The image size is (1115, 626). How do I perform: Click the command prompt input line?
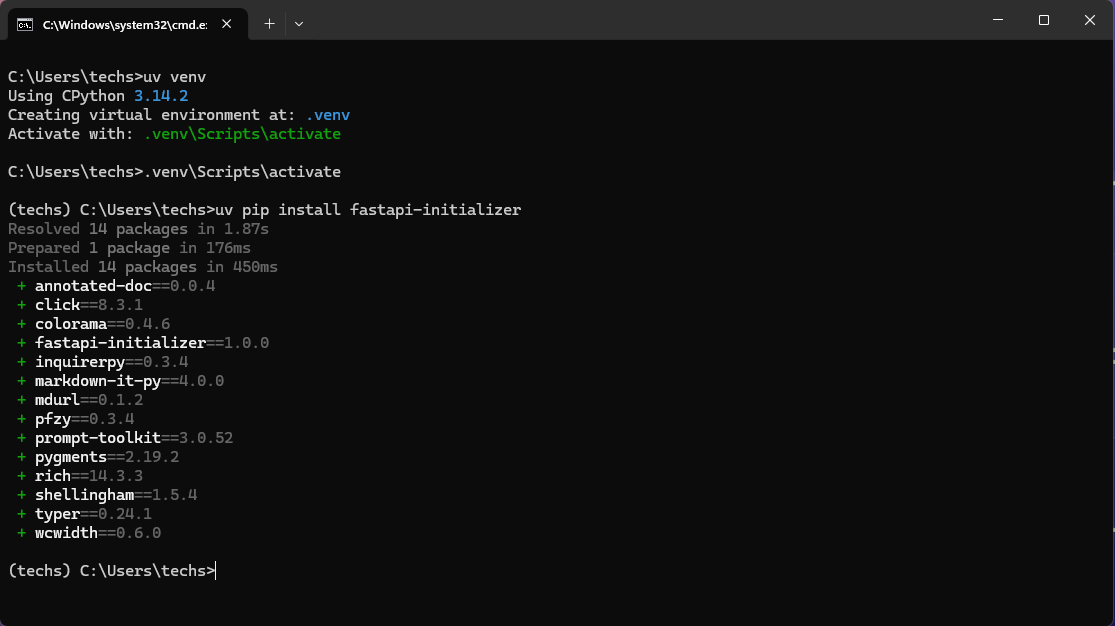tap(112, 571)
